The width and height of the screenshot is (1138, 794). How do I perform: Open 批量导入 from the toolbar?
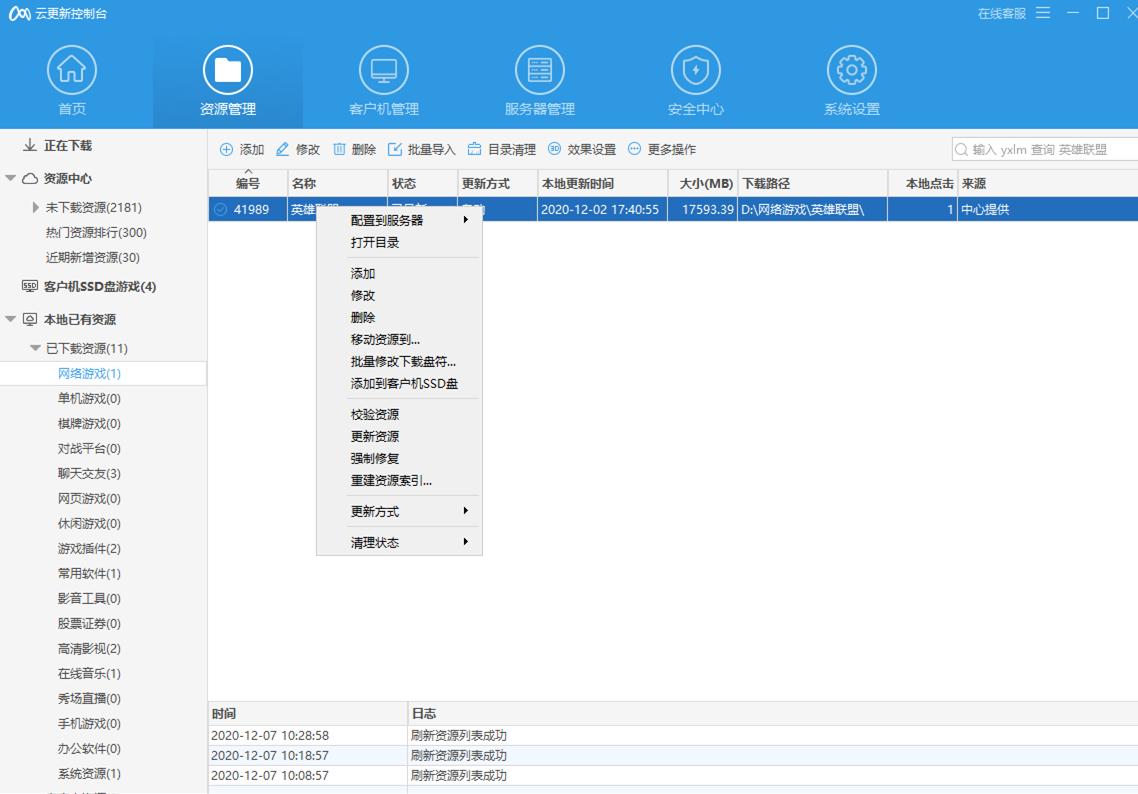click(x=396, y=149)
